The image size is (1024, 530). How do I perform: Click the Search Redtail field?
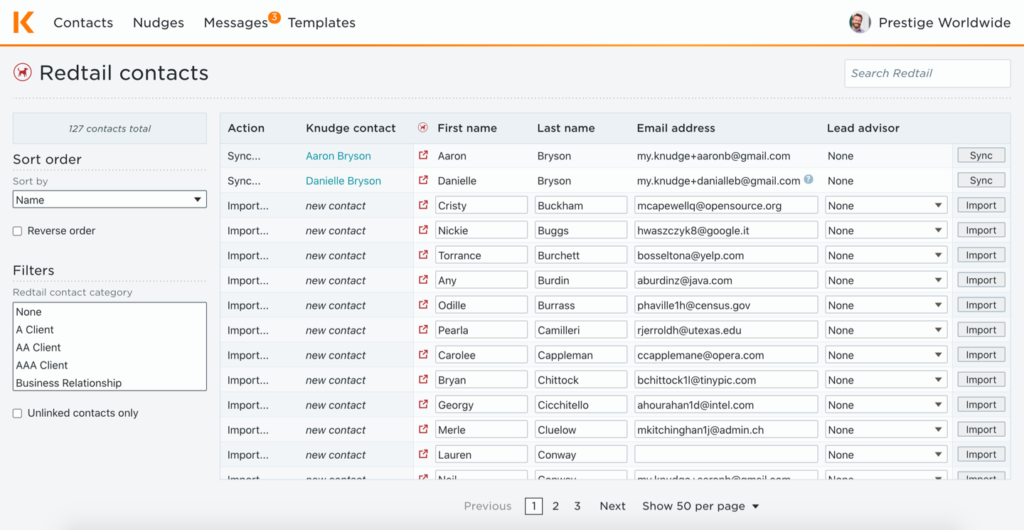click(x=927, y=73)
